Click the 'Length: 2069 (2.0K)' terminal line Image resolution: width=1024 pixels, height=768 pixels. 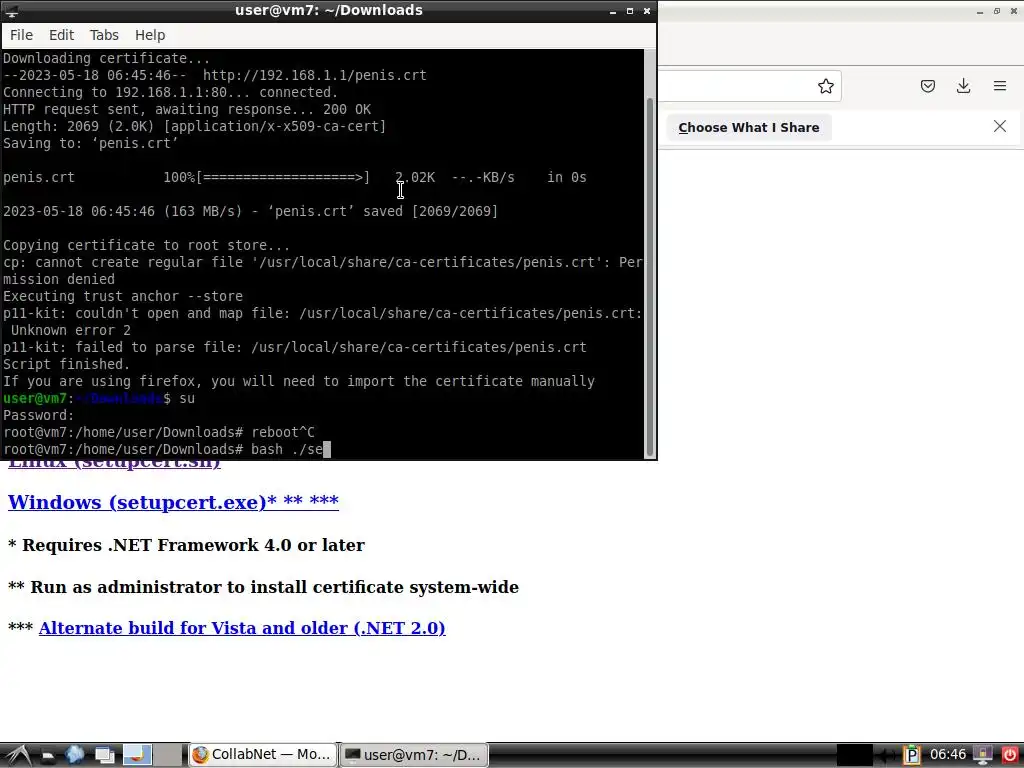(195, 127)
